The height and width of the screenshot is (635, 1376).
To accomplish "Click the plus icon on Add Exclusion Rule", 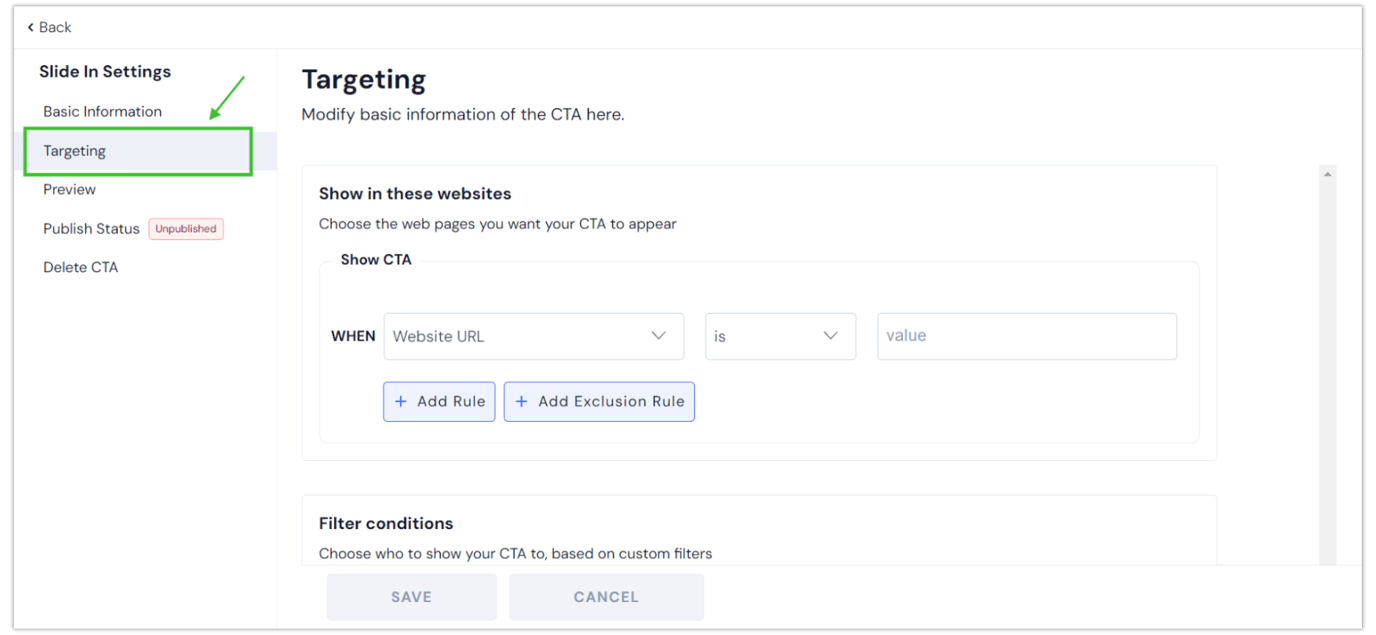I will (521, 401).
